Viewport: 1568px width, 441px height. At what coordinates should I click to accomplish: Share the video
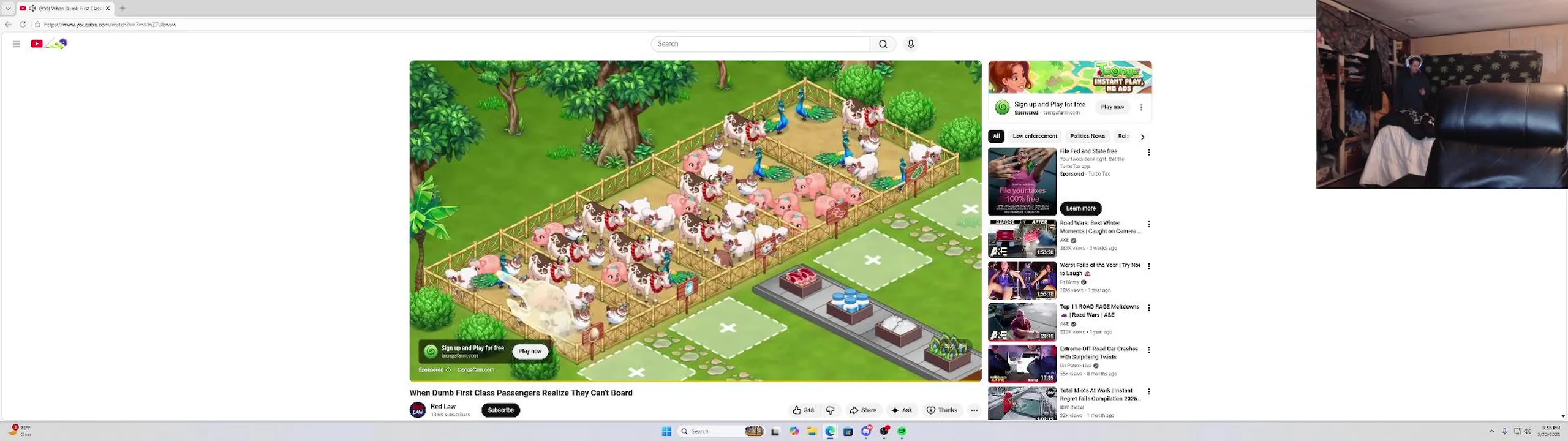(x=862, y=410)
